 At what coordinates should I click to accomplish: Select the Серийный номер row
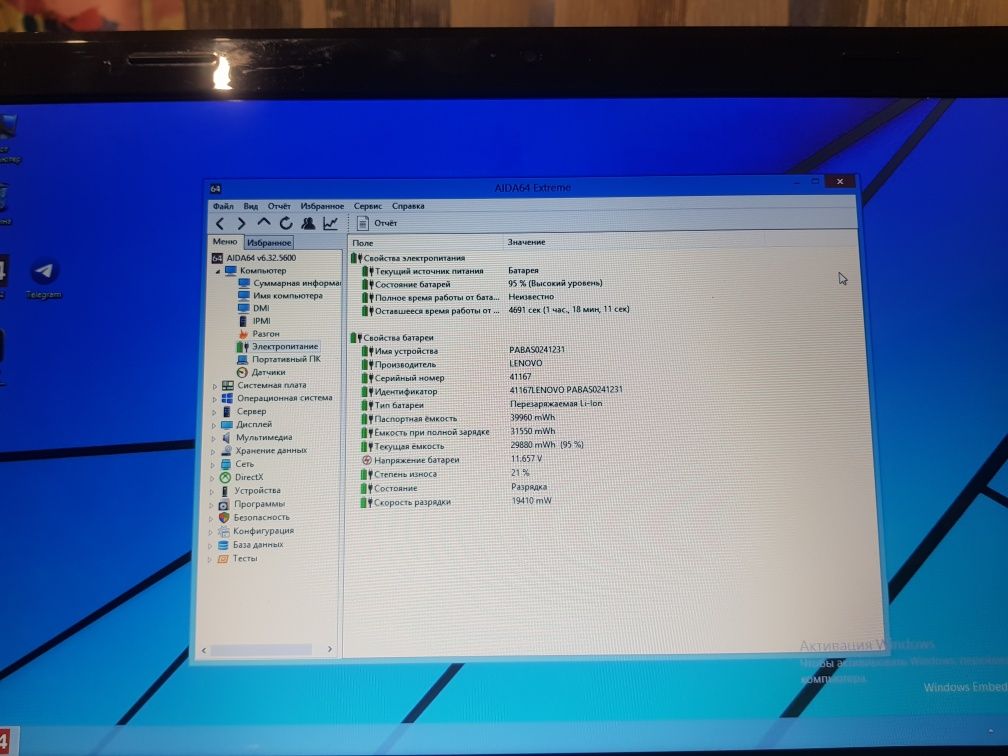coord(446,377)
